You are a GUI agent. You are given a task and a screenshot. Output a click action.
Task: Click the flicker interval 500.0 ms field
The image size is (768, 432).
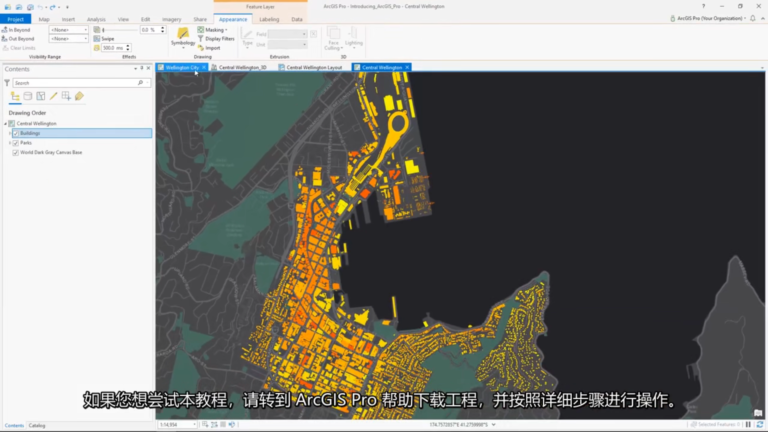click(113, 48)
